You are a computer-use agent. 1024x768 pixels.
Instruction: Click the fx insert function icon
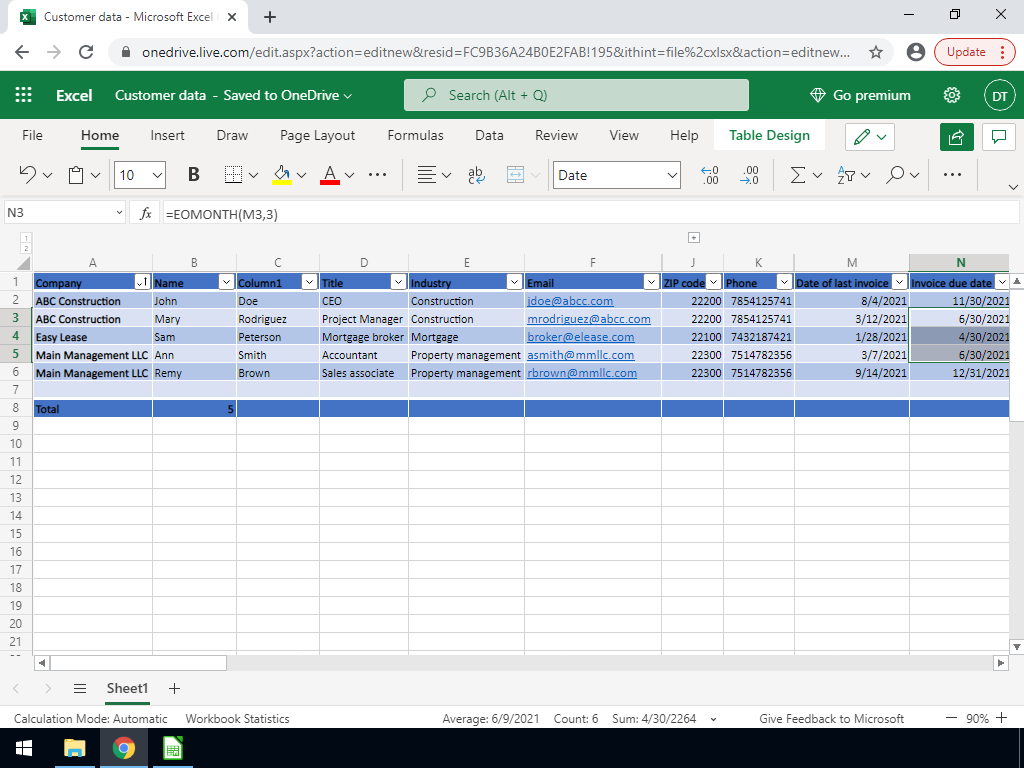146,213
